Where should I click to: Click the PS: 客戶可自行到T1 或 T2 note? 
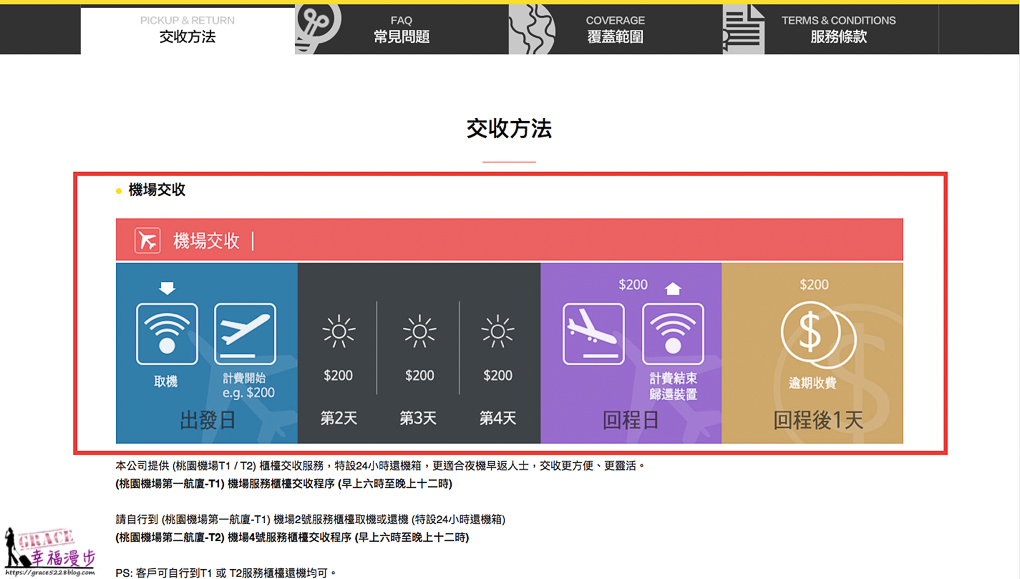226,572
